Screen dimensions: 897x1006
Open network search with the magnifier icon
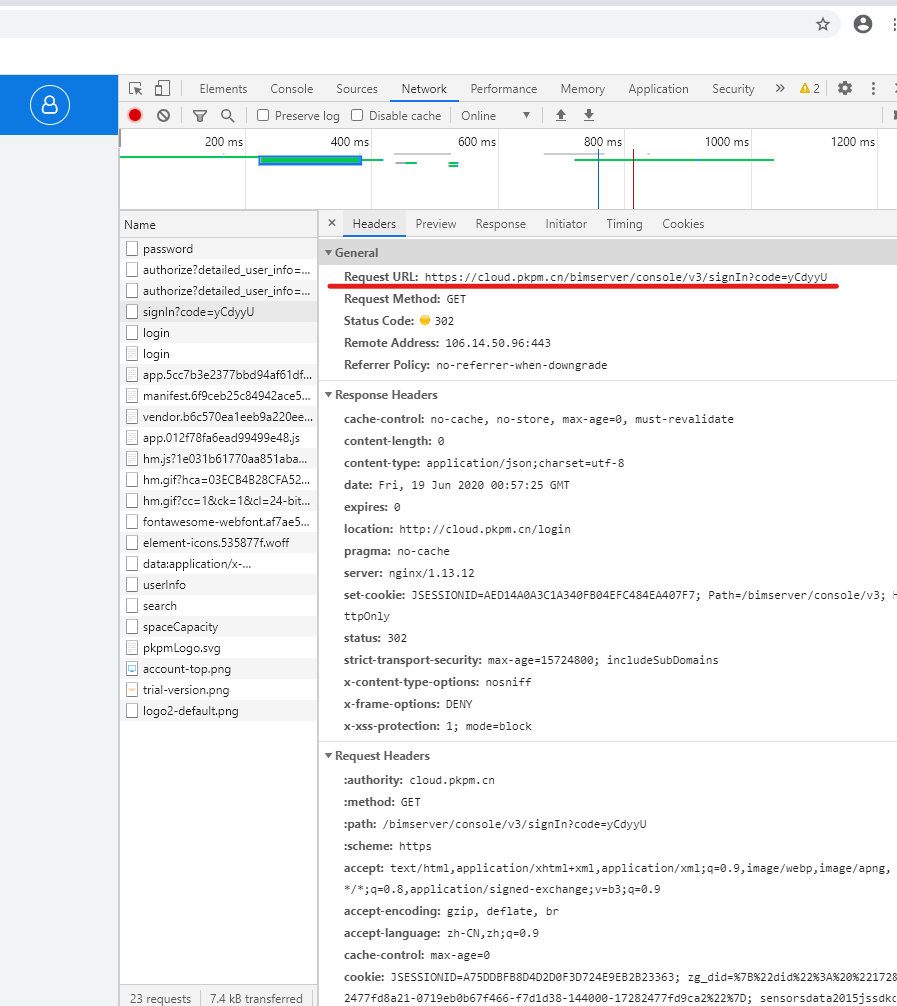point(226,115)
